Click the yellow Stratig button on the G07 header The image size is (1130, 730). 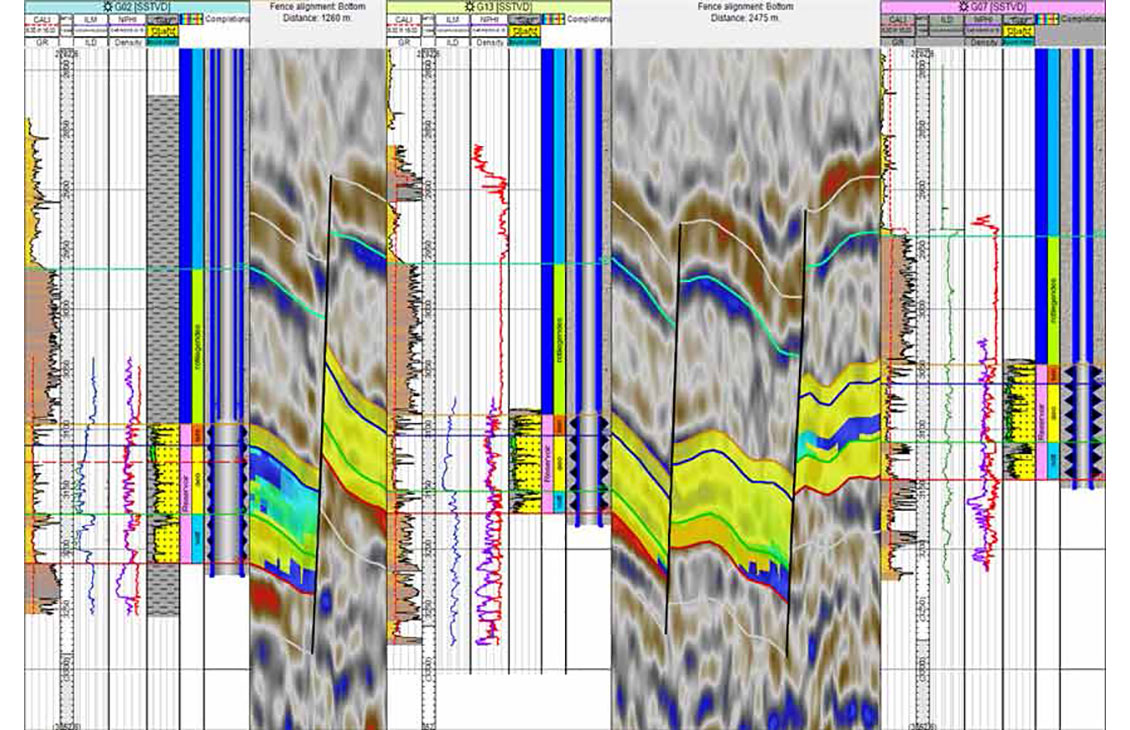click(1018, 32)
